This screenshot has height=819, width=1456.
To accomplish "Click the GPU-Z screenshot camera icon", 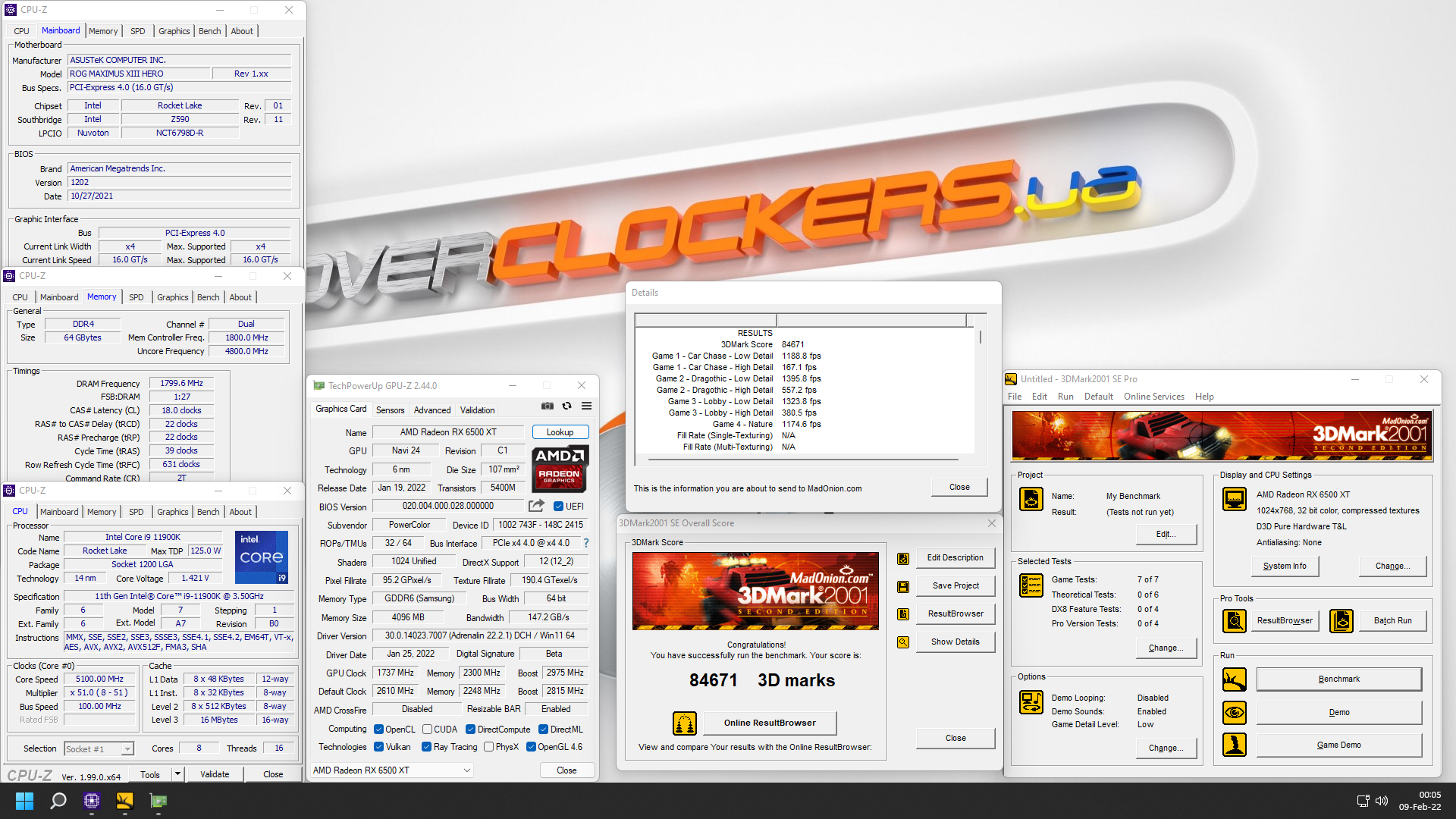I will [548, 406].
